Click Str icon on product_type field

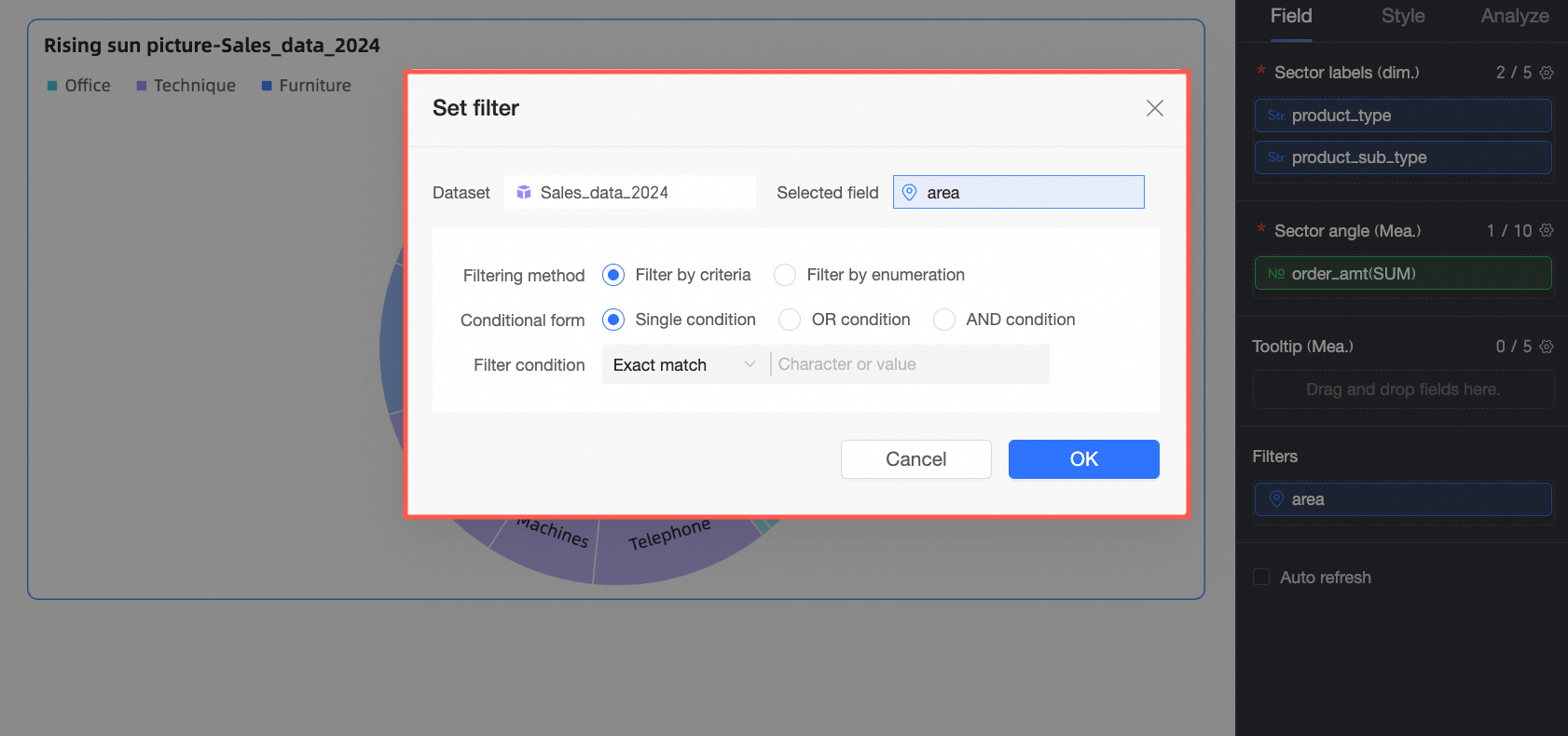[x=1276, y=116]
